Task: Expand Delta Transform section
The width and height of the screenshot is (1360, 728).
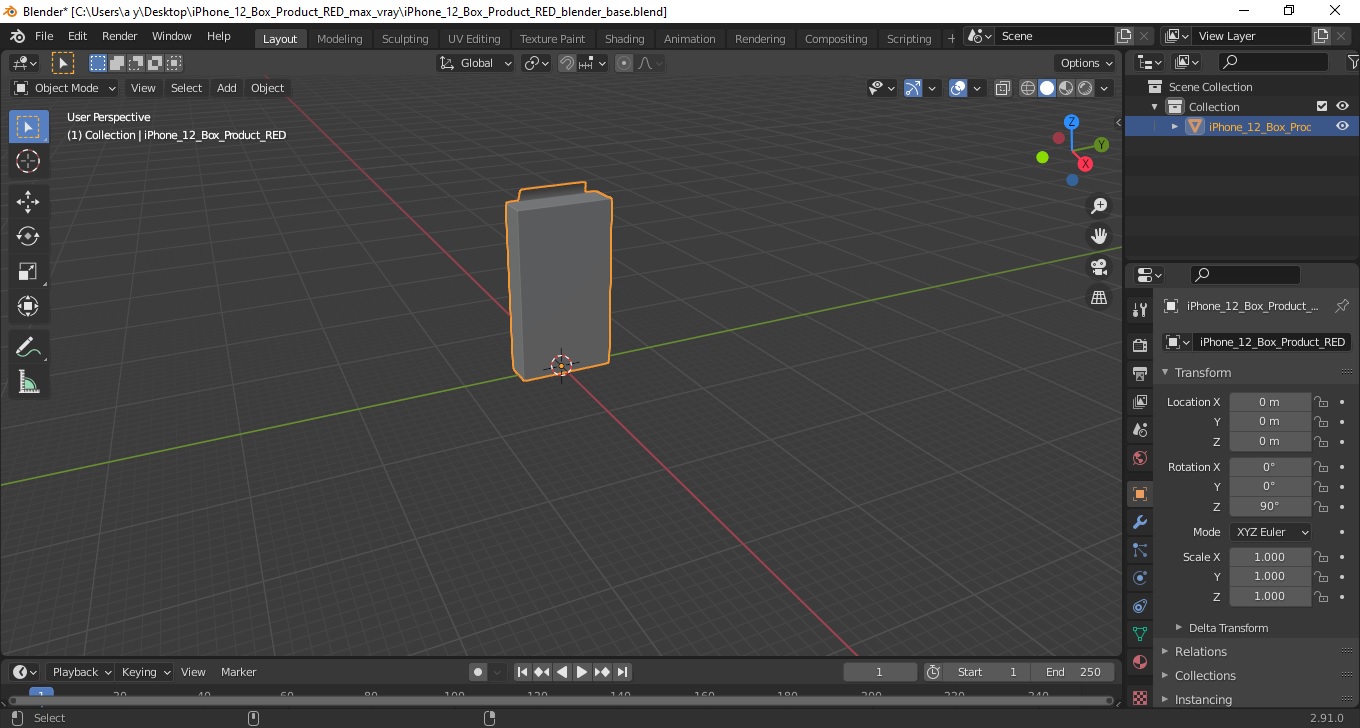Action: coord(1228,628)
